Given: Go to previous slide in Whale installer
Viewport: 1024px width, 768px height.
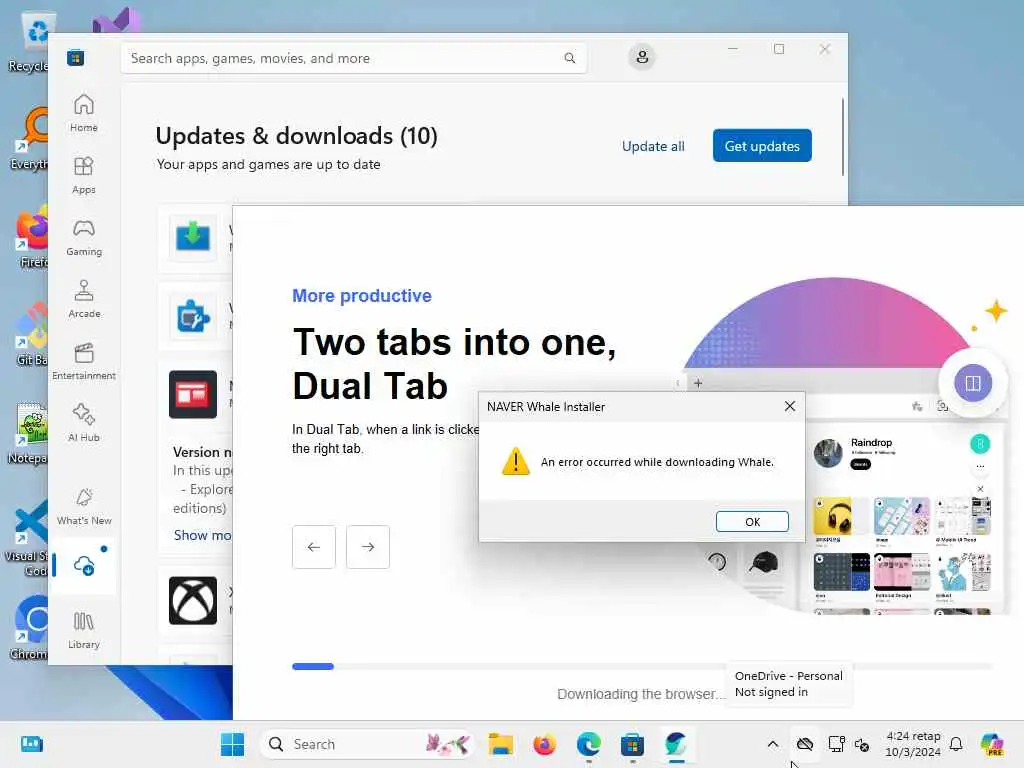Looking at the screenshot, I should coord(313,547).
